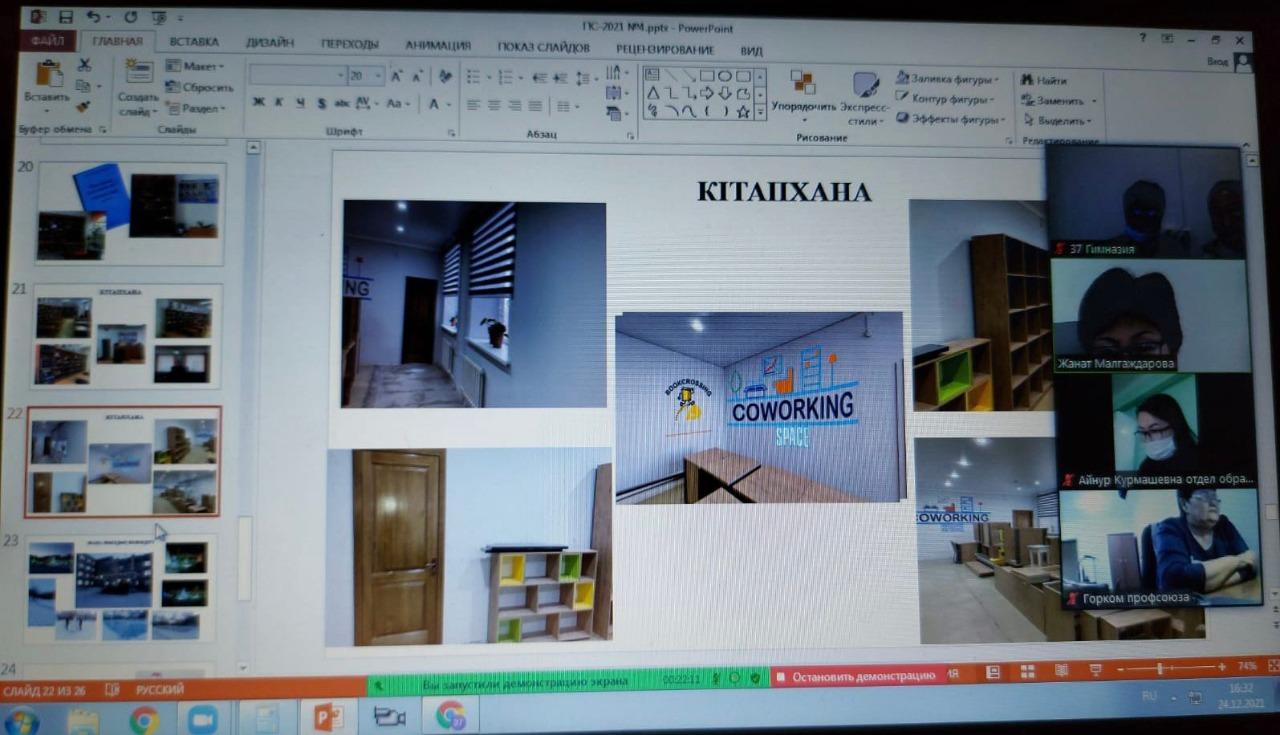Screen dimensions: 1280x735
Task: Open Shape Effects (Эффекты фигуры) dropdown
Action: tap(949, 118)
